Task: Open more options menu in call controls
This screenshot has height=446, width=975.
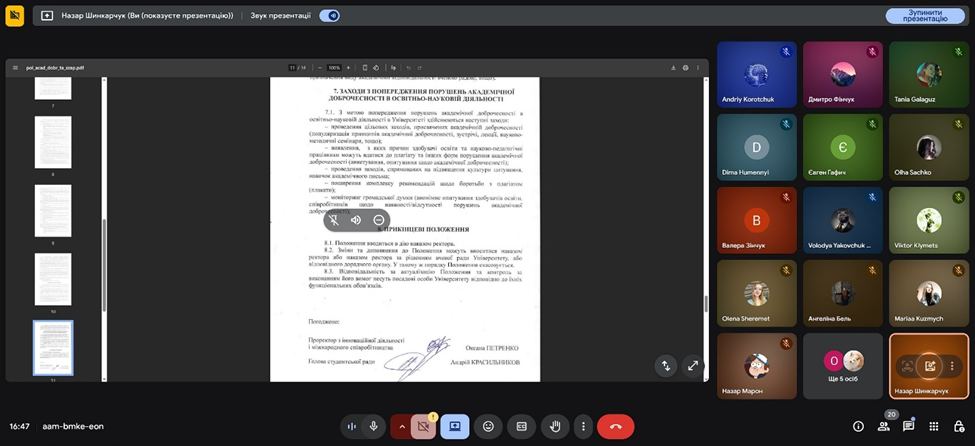Action: coord(583,426)
